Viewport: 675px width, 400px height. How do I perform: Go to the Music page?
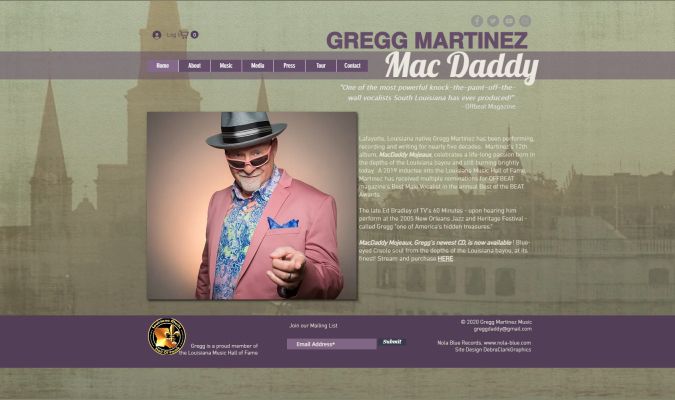[x=226, y=66]
